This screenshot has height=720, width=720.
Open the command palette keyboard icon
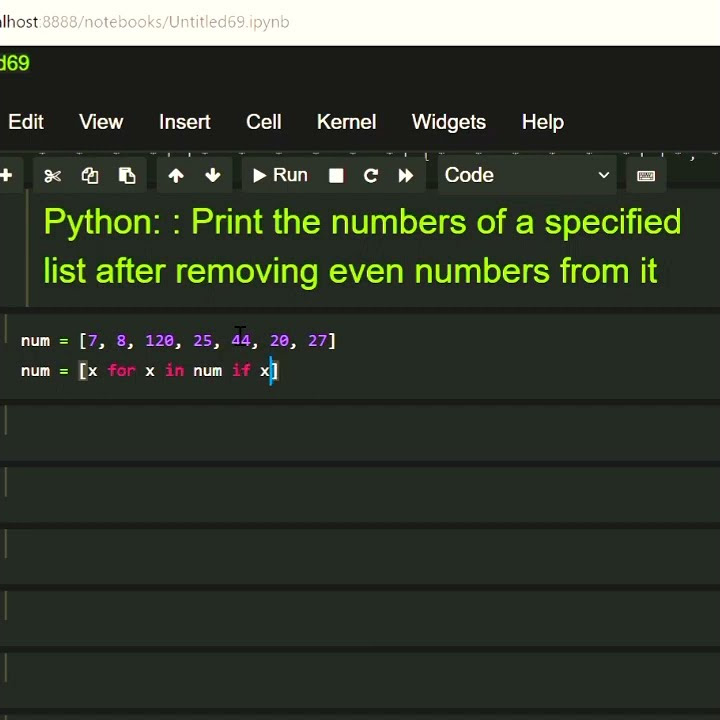[x=646, y=175]
